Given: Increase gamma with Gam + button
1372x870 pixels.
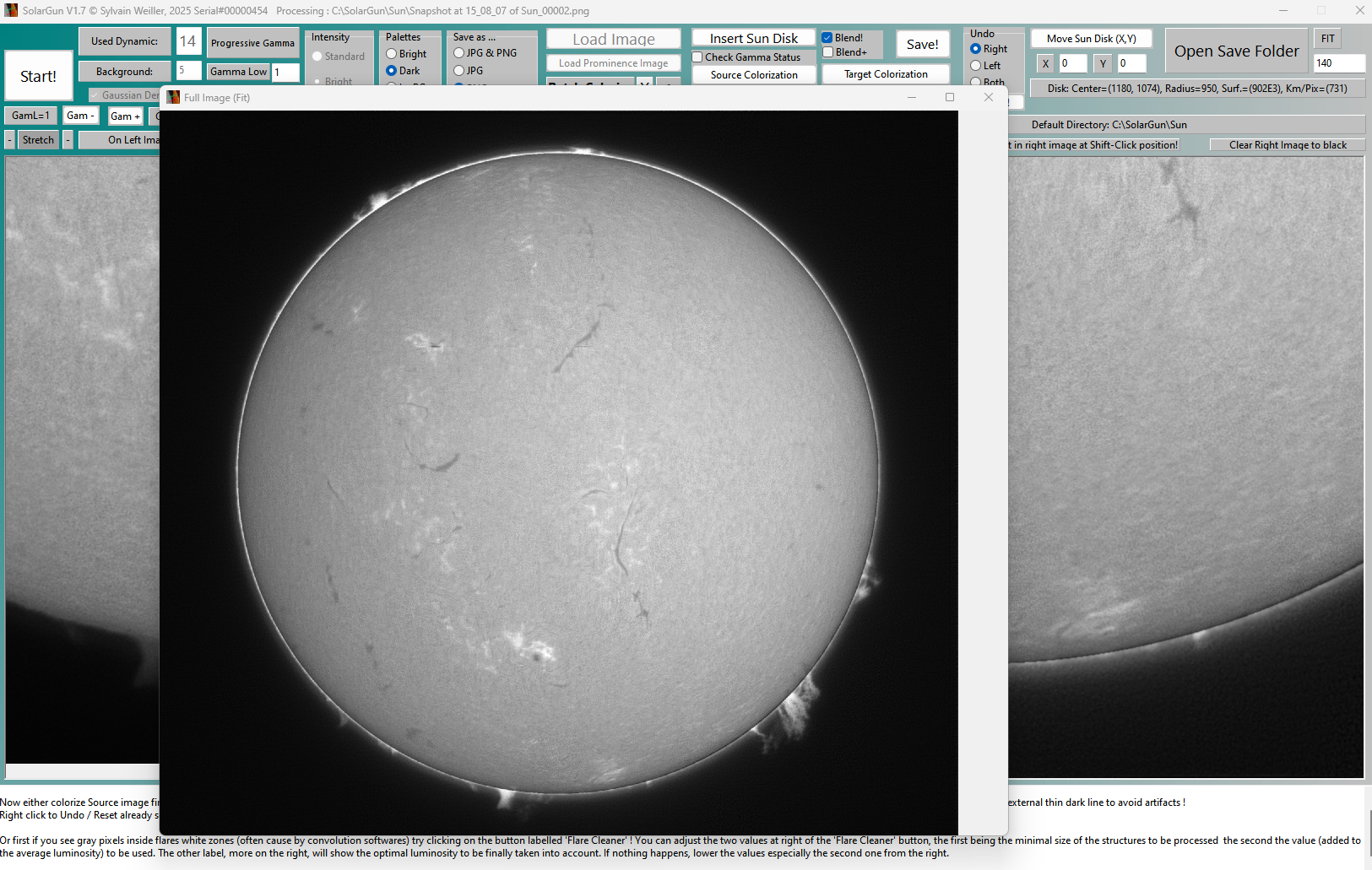Looking at the screenshot, I should pos(125,116).
